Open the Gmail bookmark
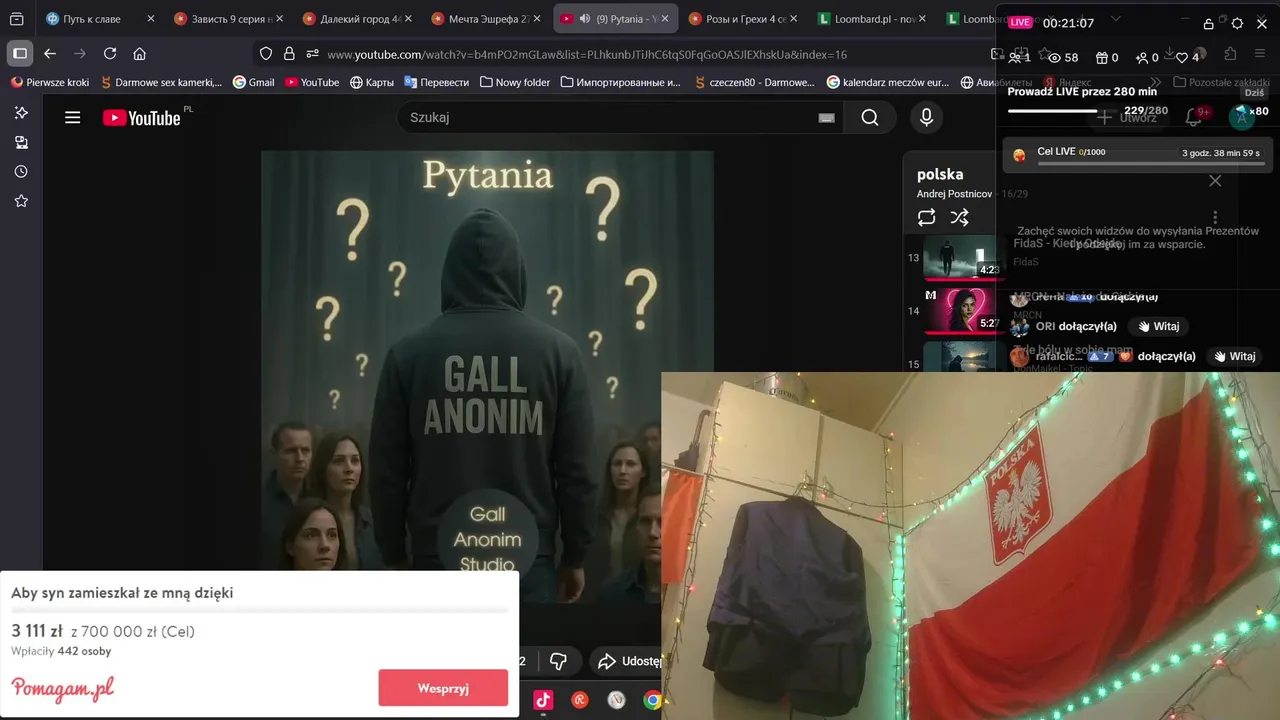 (253, 82)
